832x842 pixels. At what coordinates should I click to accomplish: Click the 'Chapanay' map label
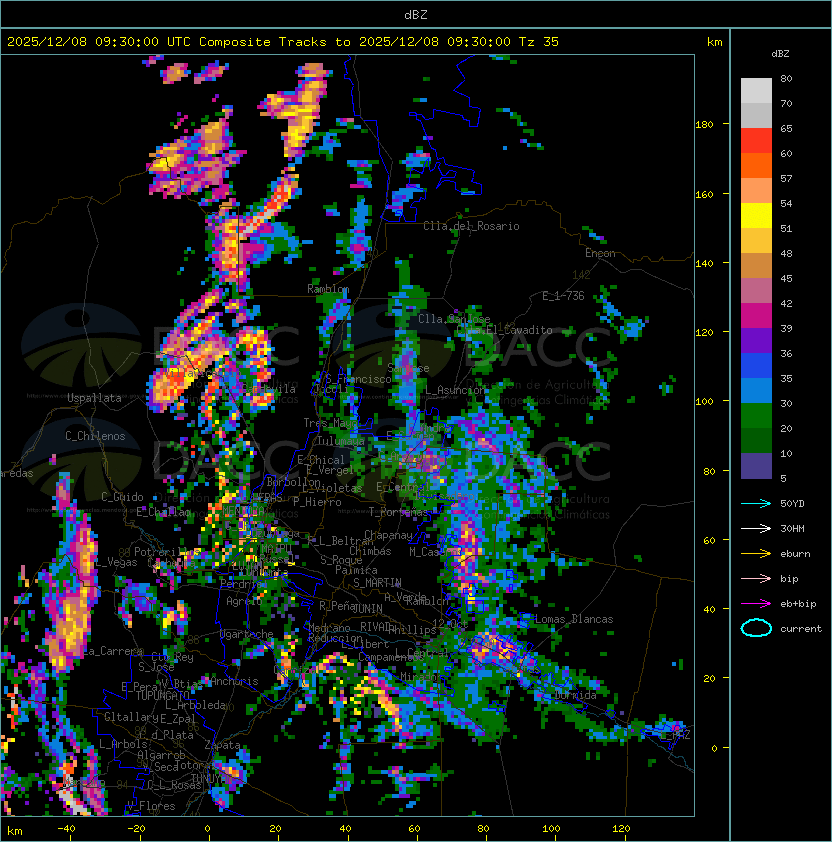click(x=388, y=535)
